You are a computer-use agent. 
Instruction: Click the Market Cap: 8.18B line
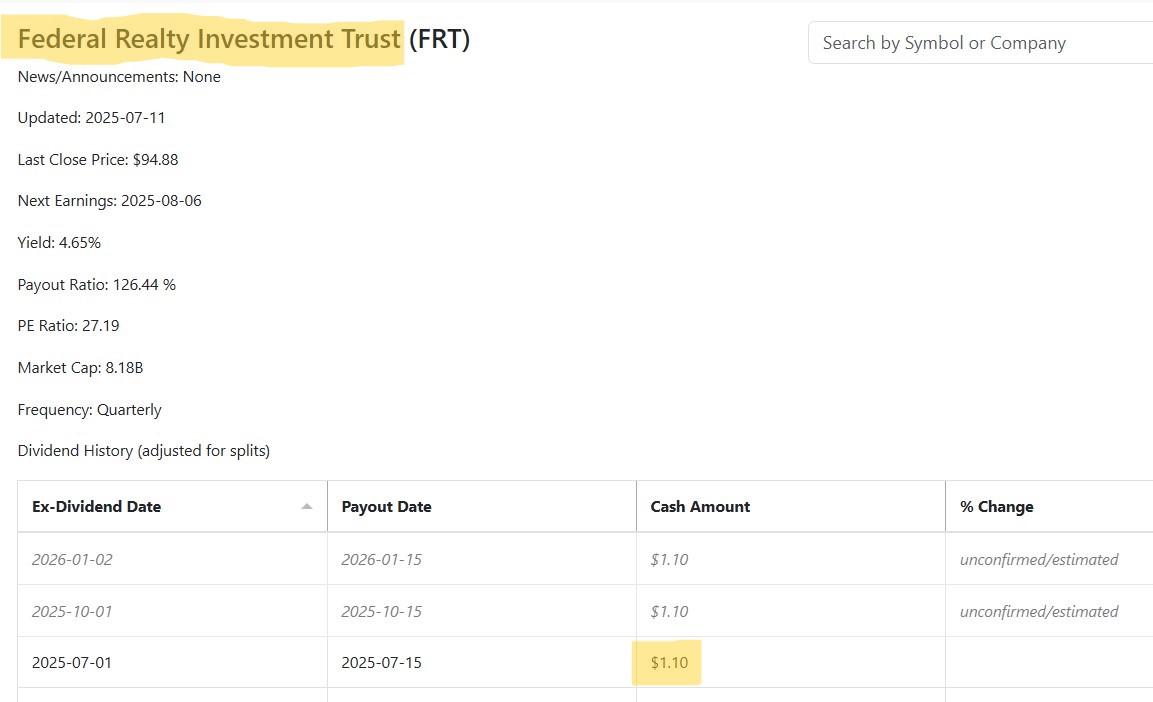tap(80, 368)
